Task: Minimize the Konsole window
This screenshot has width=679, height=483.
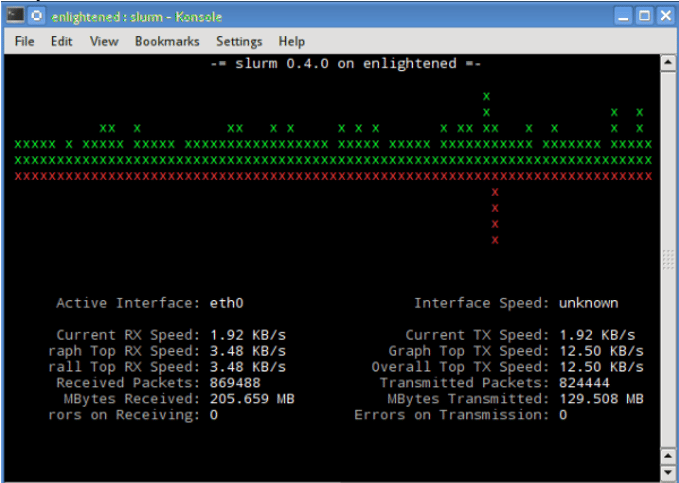Action: (x=623, y=16)
